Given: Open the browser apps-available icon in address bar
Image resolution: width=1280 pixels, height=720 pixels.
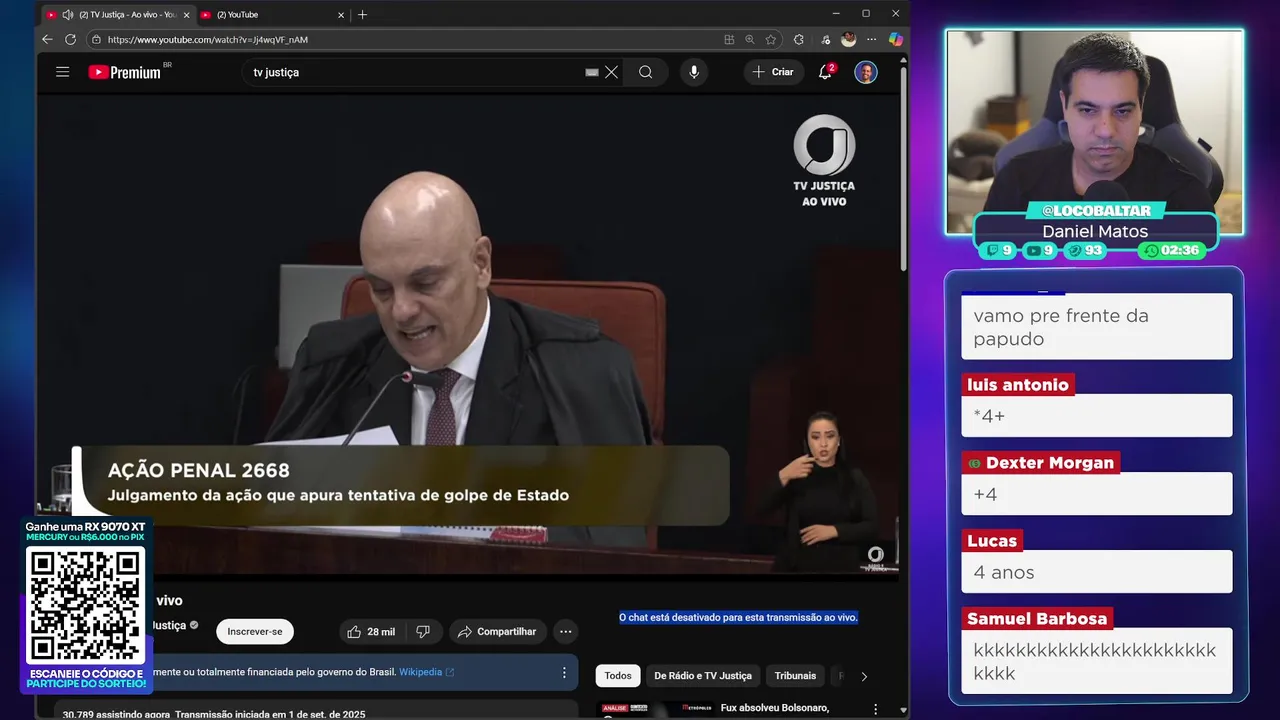Looking at the screenshot, I should 729,39.
